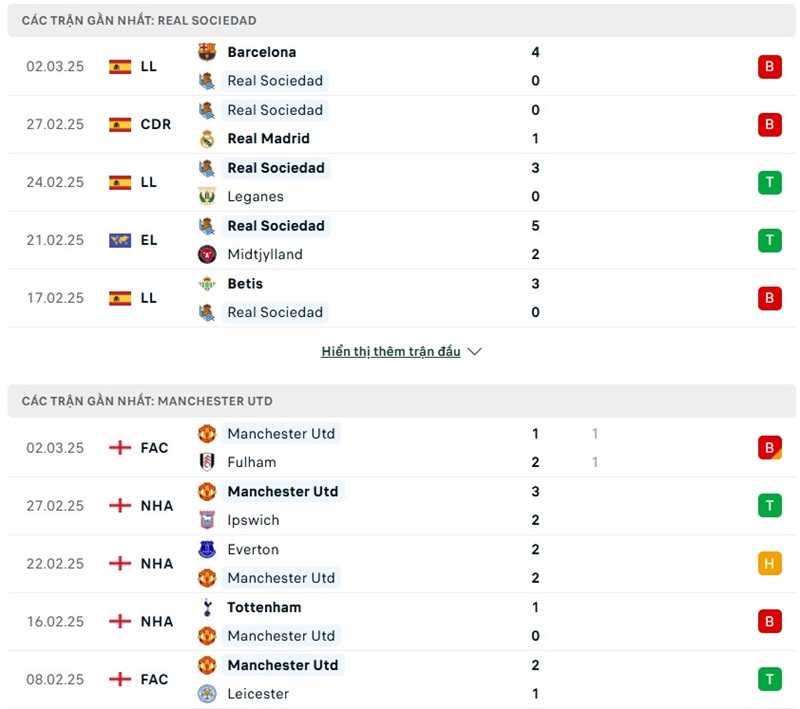800x709 pixels.
Task: Expand more matches with the chevron arrow
Action: 475,352
